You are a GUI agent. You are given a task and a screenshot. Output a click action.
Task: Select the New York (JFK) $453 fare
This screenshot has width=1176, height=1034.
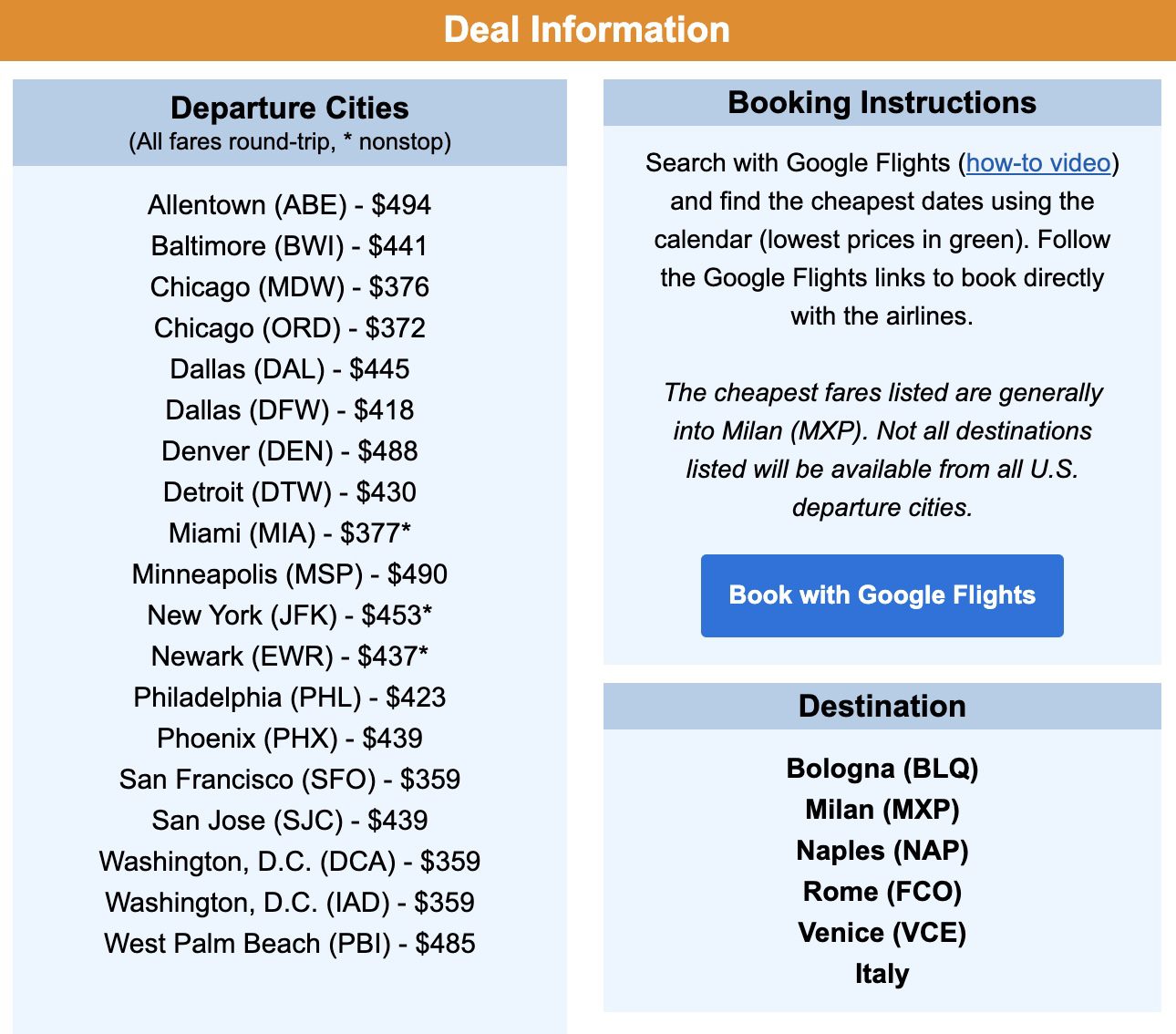(x=290, y=615)
